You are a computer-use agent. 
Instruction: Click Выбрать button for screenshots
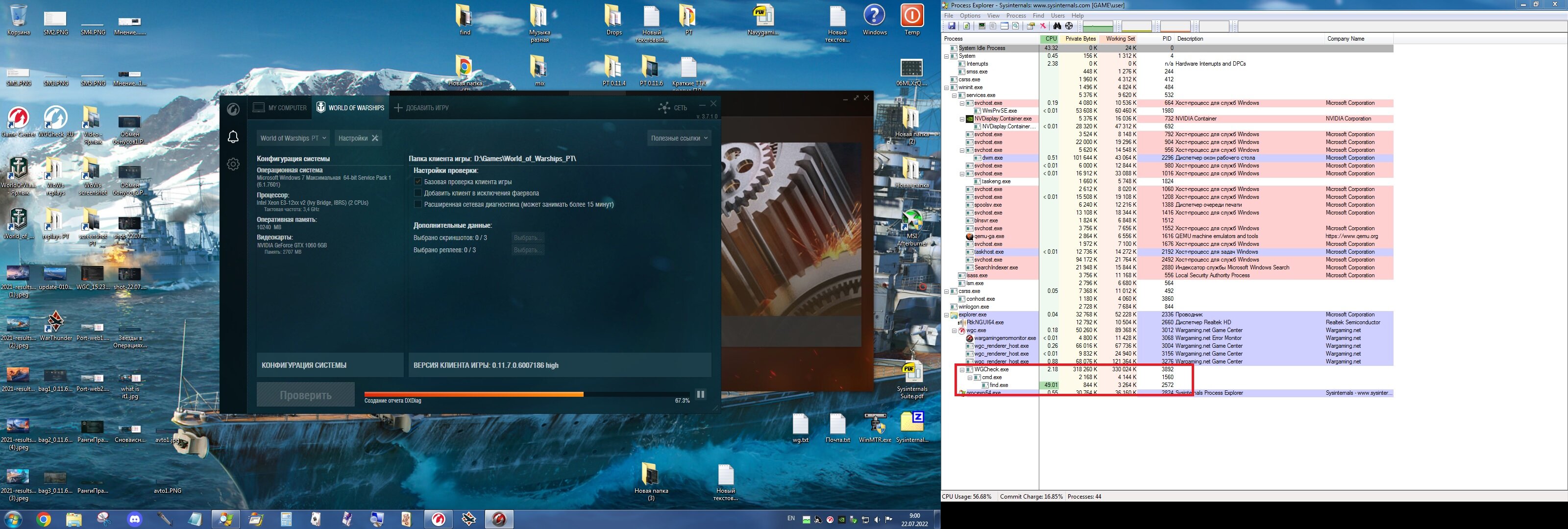coord(527,238)
